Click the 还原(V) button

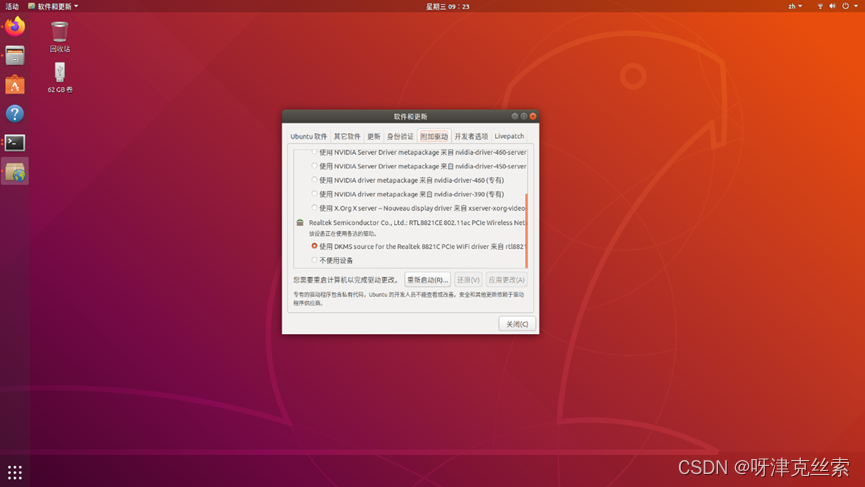[x=468, y=280]
